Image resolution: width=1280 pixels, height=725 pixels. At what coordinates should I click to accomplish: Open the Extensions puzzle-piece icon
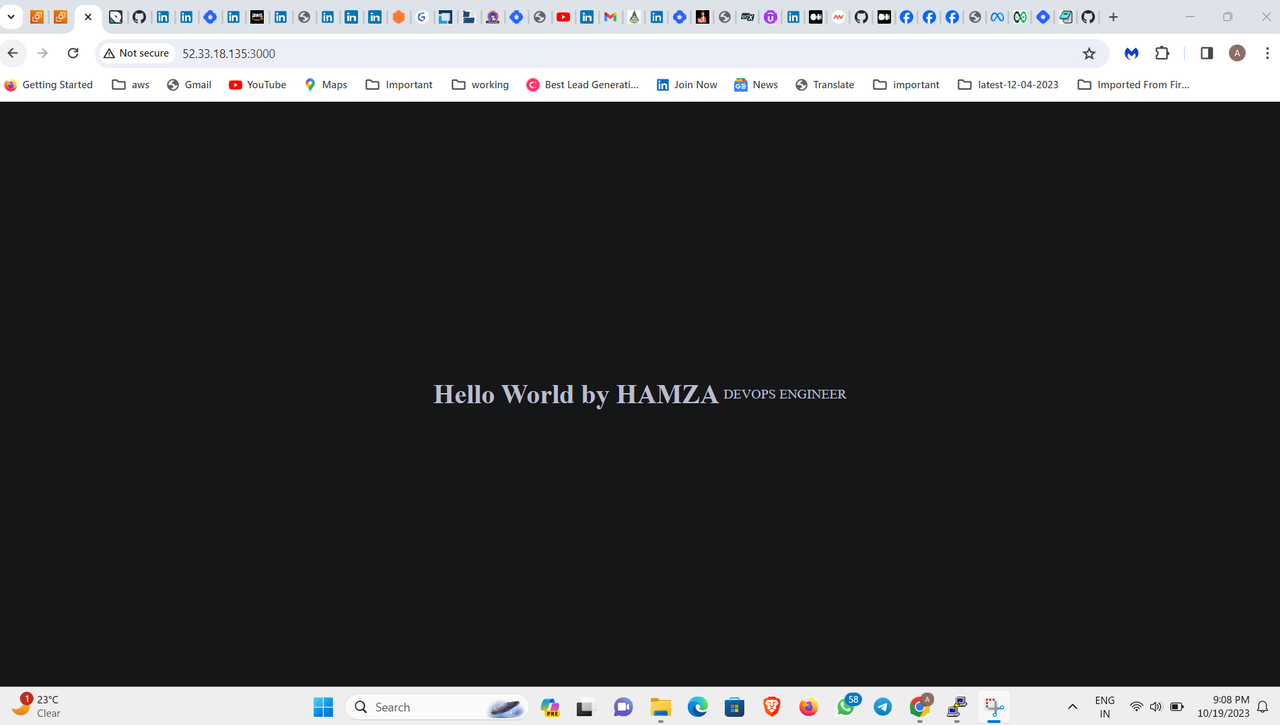coord(1162,53)
